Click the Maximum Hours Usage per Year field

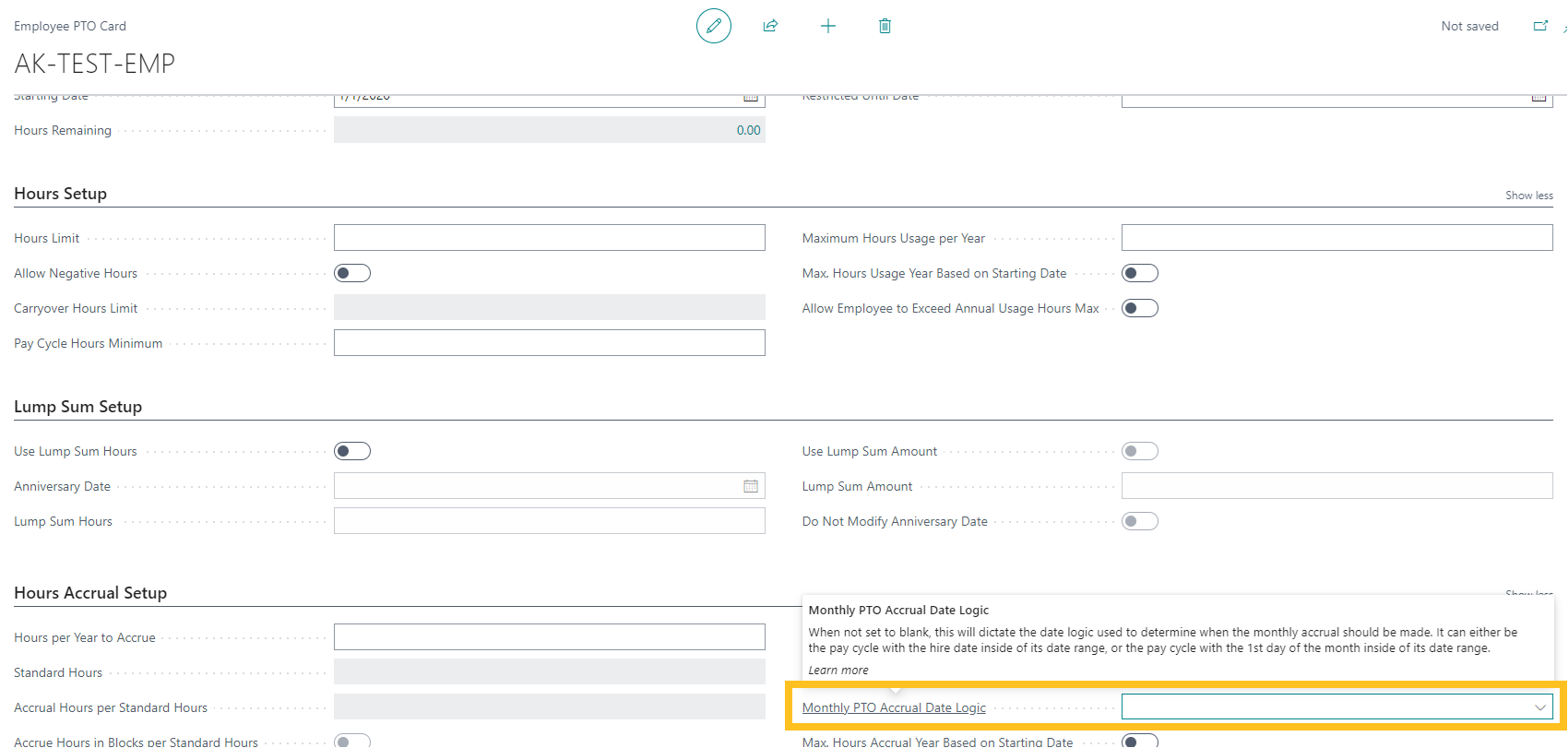coord(1336,238)
